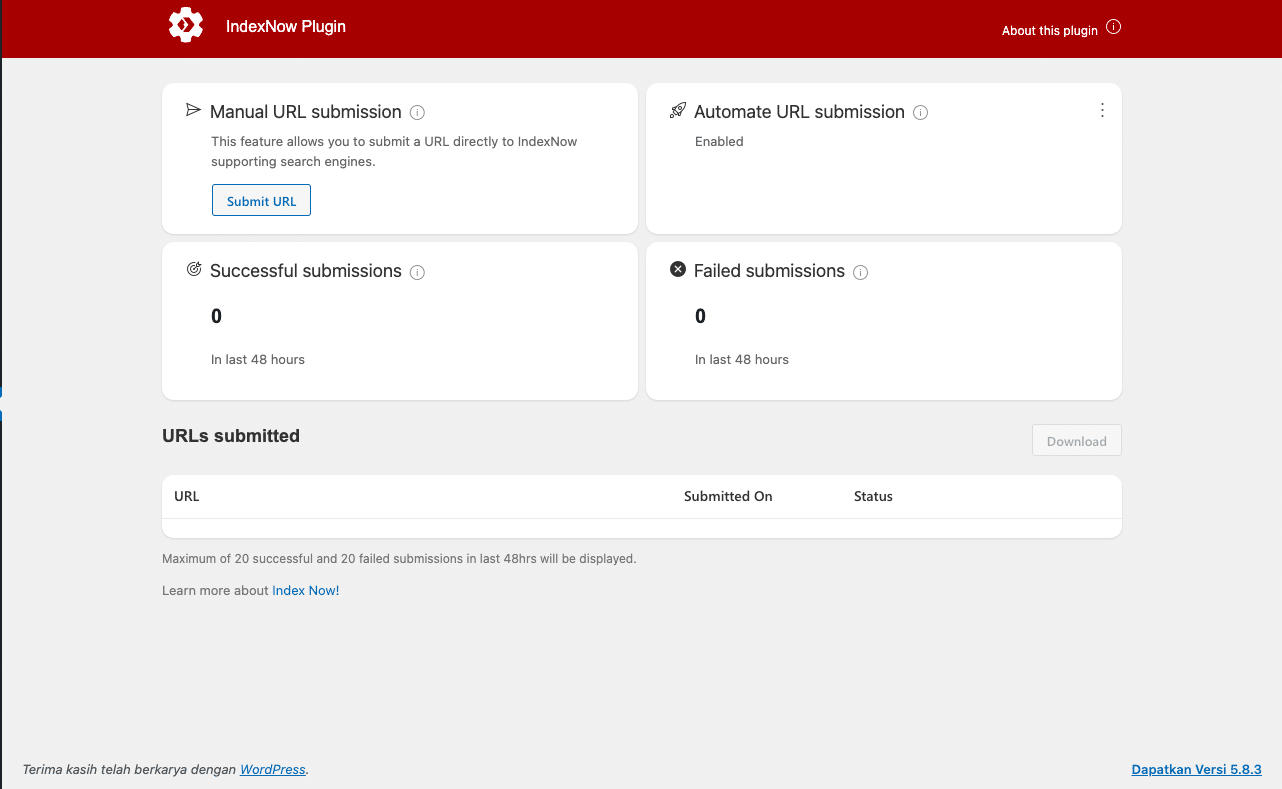This screenshot has height=789, width=1282.
Task: Click the Manual URL submission heading
Action: click(306, 112)
